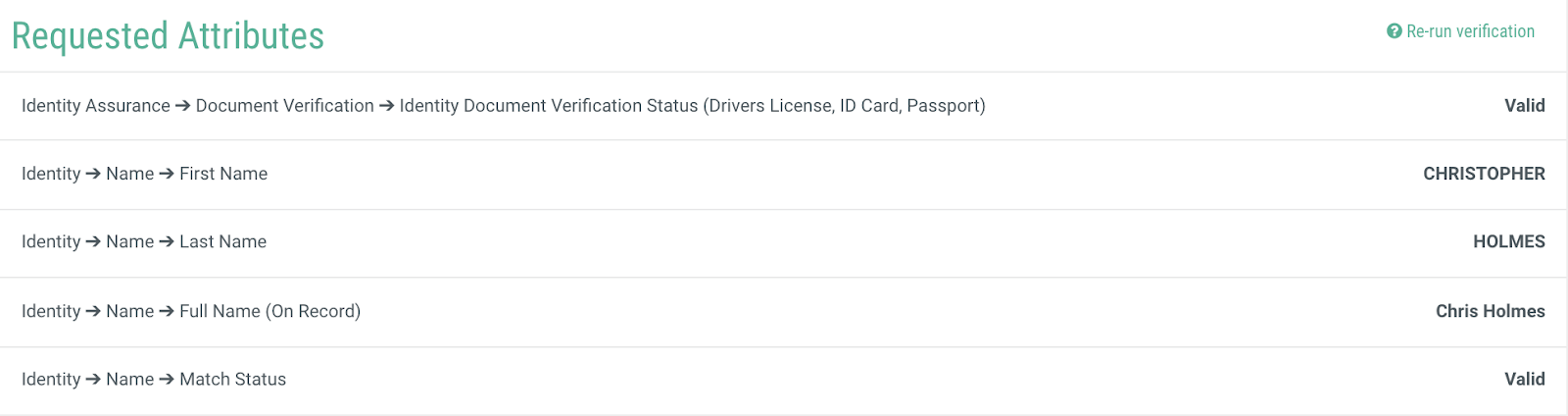Click the question mark icon beside Re-run verification
Viewport: 1568px width, 416px height.
point(1395,31)
